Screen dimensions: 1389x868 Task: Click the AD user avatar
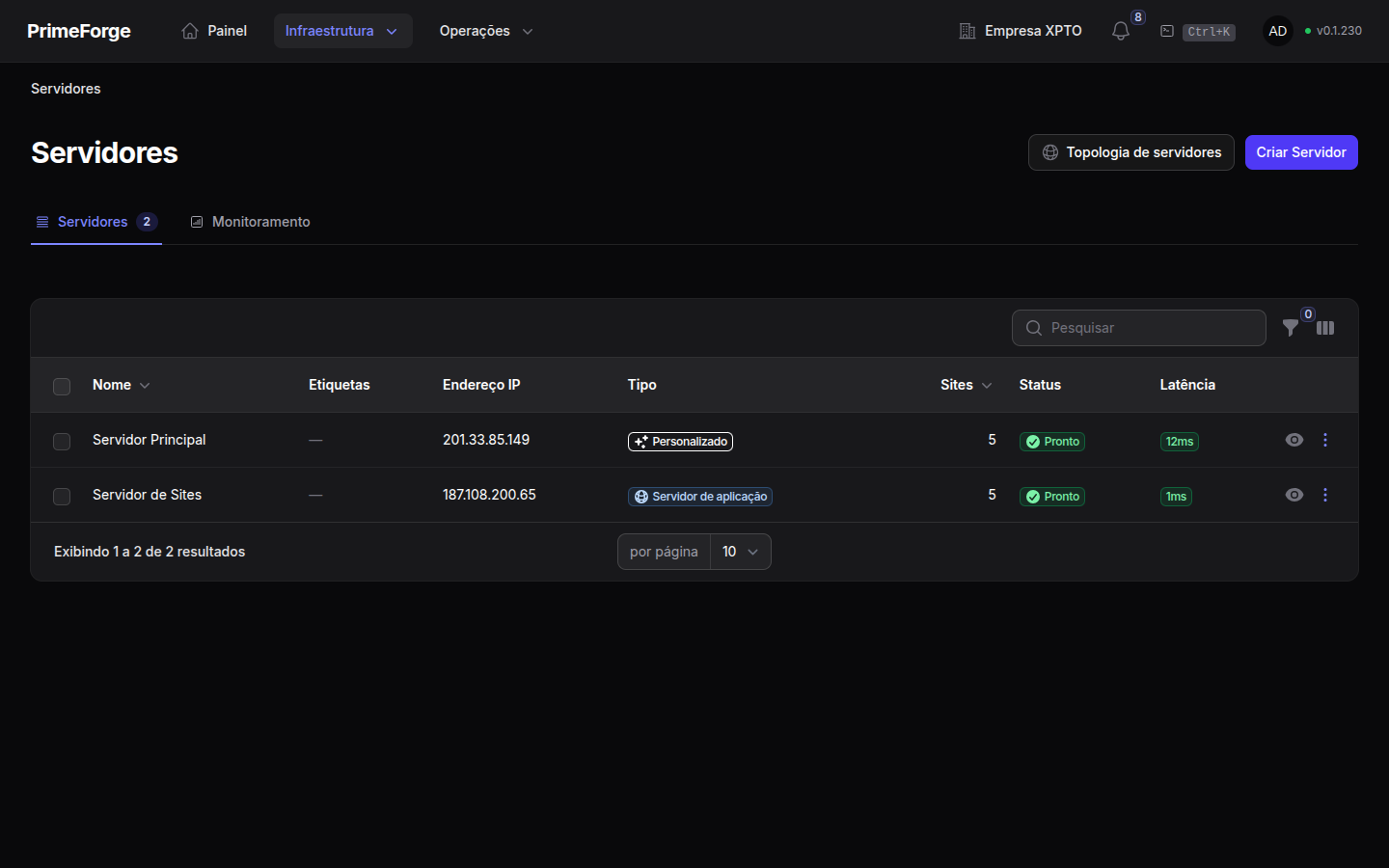[1278, 31]
